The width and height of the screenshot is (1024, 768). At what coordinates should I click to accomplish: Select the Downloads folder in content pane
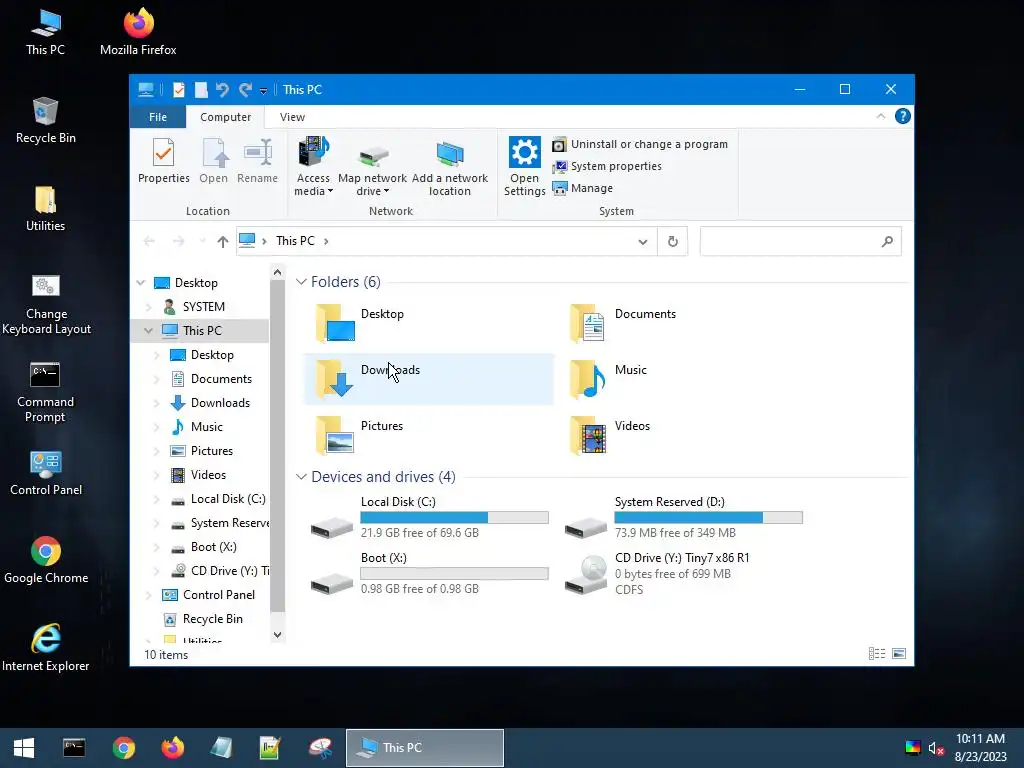pyautogui.click(x=428, y=379)
